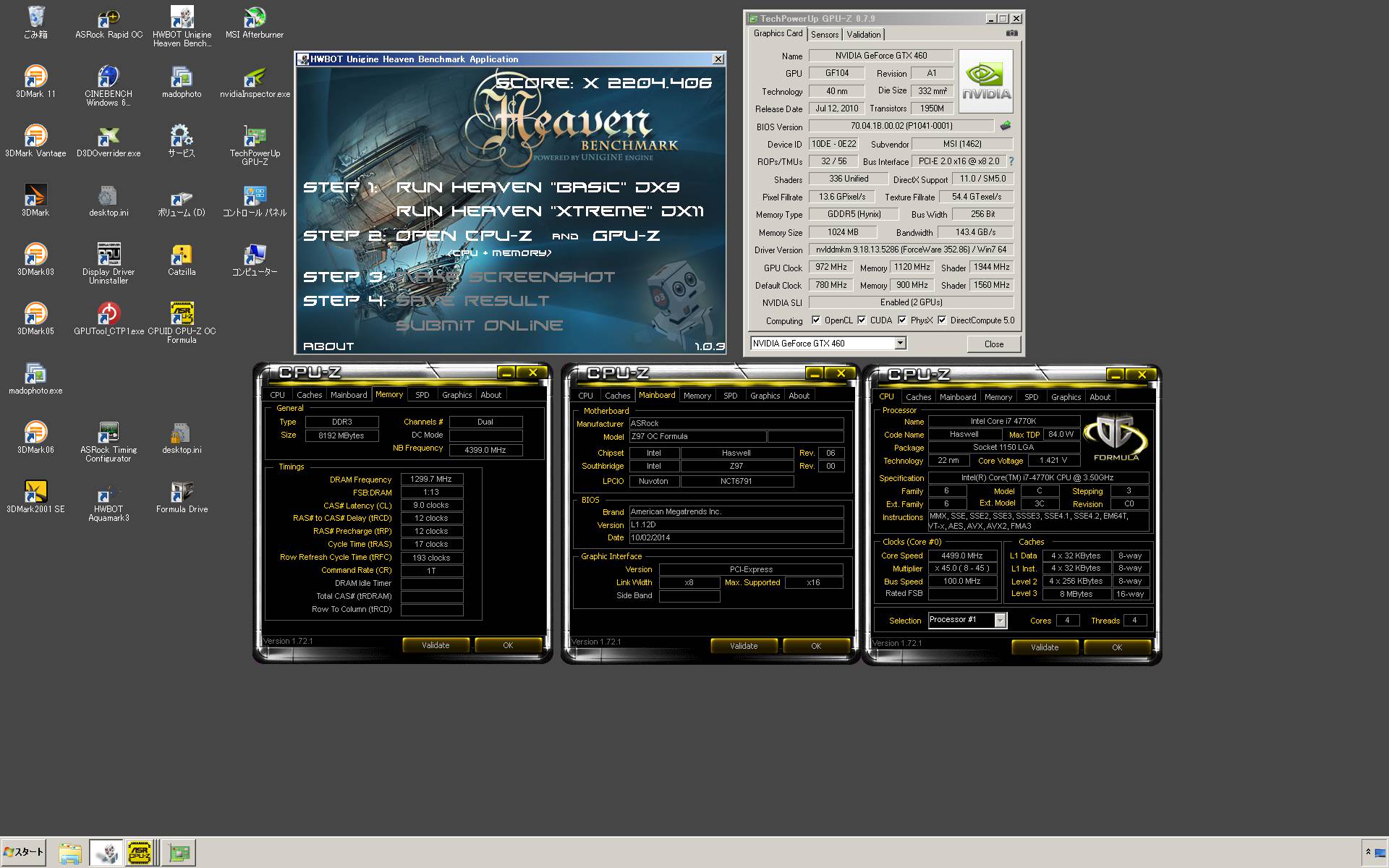Run Heaven "Xtreme" DX11 benchmark
The height and width of the screenshot is (868, 1389).
tap(550, 211)
